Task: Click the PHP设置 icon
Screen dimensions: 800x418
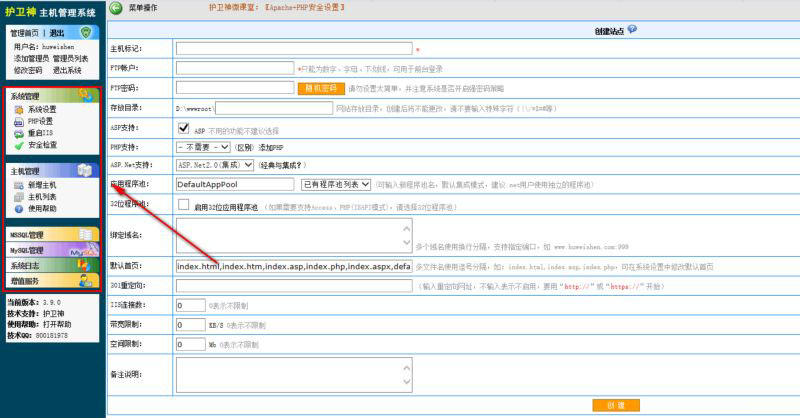Action: 19,122
